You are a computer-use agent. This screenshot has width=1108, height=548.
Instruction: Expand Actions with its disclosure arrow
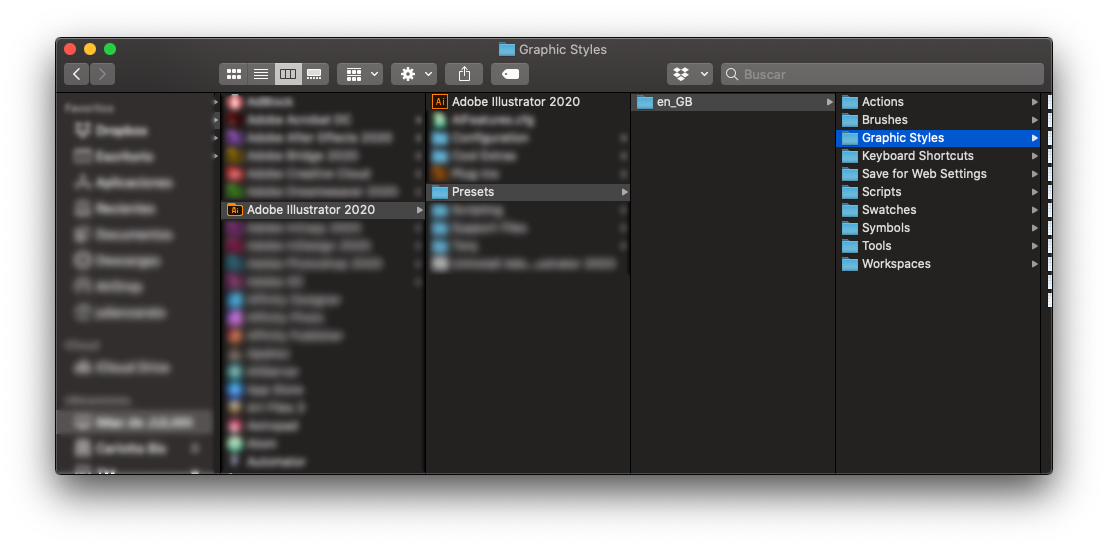pyautogui.click(x=1035, y=102)
